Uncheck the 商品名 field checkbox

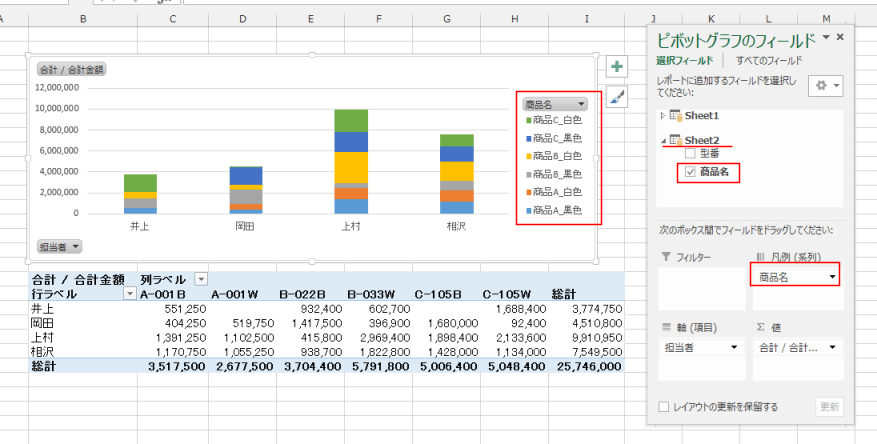tap(690, 172)
